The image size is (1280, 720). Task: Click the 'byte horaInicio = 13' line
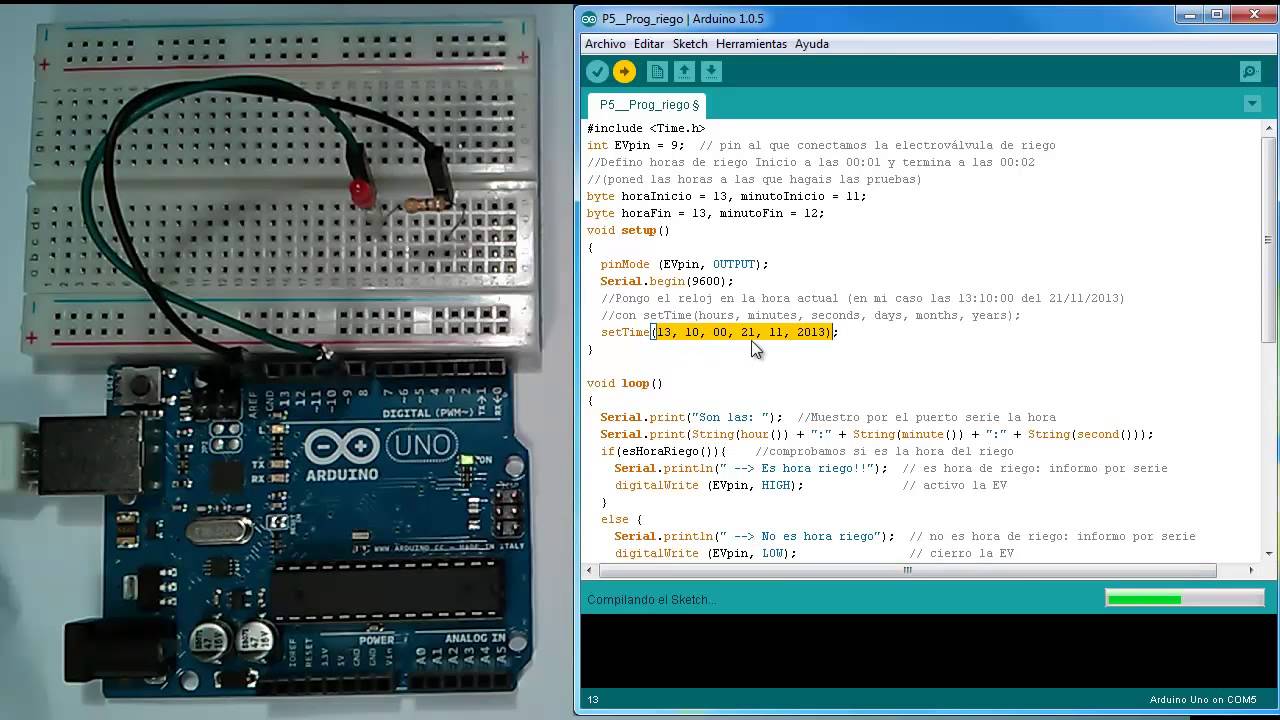click(x=727, y=196)
